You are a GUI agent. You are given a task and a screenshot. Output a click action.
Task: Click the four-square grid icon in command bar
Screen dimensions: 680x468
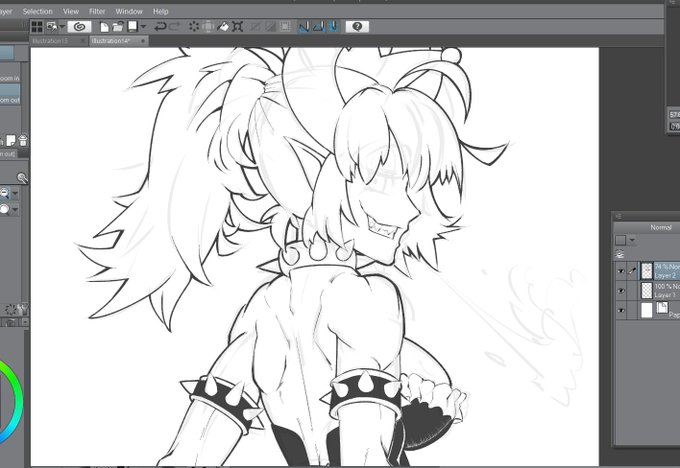(x=37, y=27)
